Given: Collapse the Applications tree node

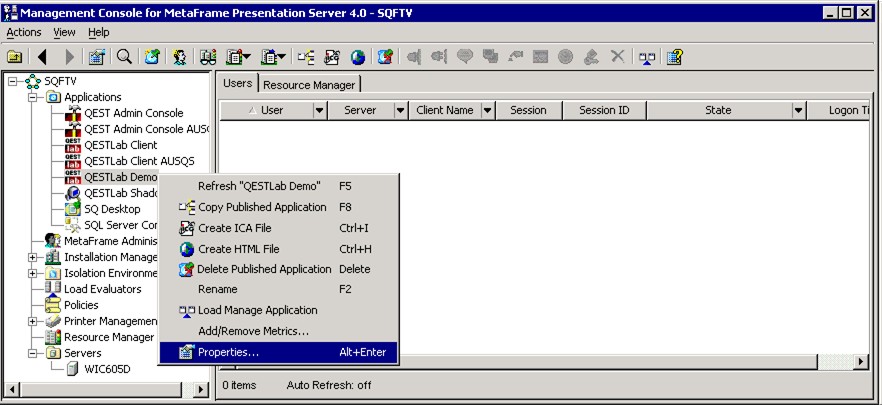Looking at the screenshot, I should pyautogui.click(x=33, y=97).
